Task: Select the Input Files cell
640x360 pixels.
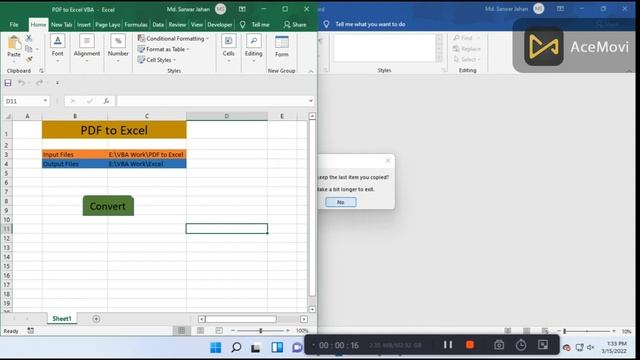Action: 75,154
